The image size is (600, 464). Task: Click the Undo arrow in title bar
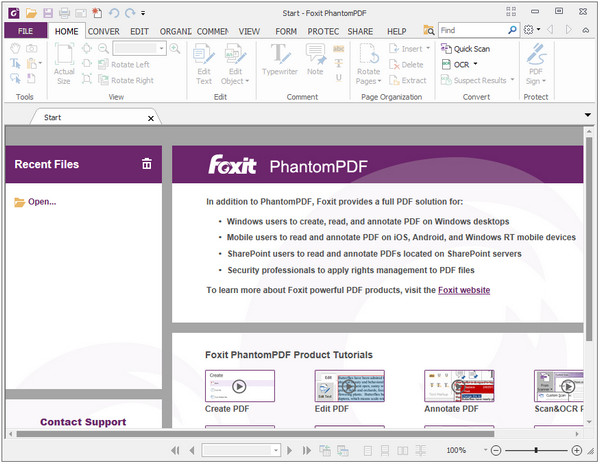(x=112, y=13)
